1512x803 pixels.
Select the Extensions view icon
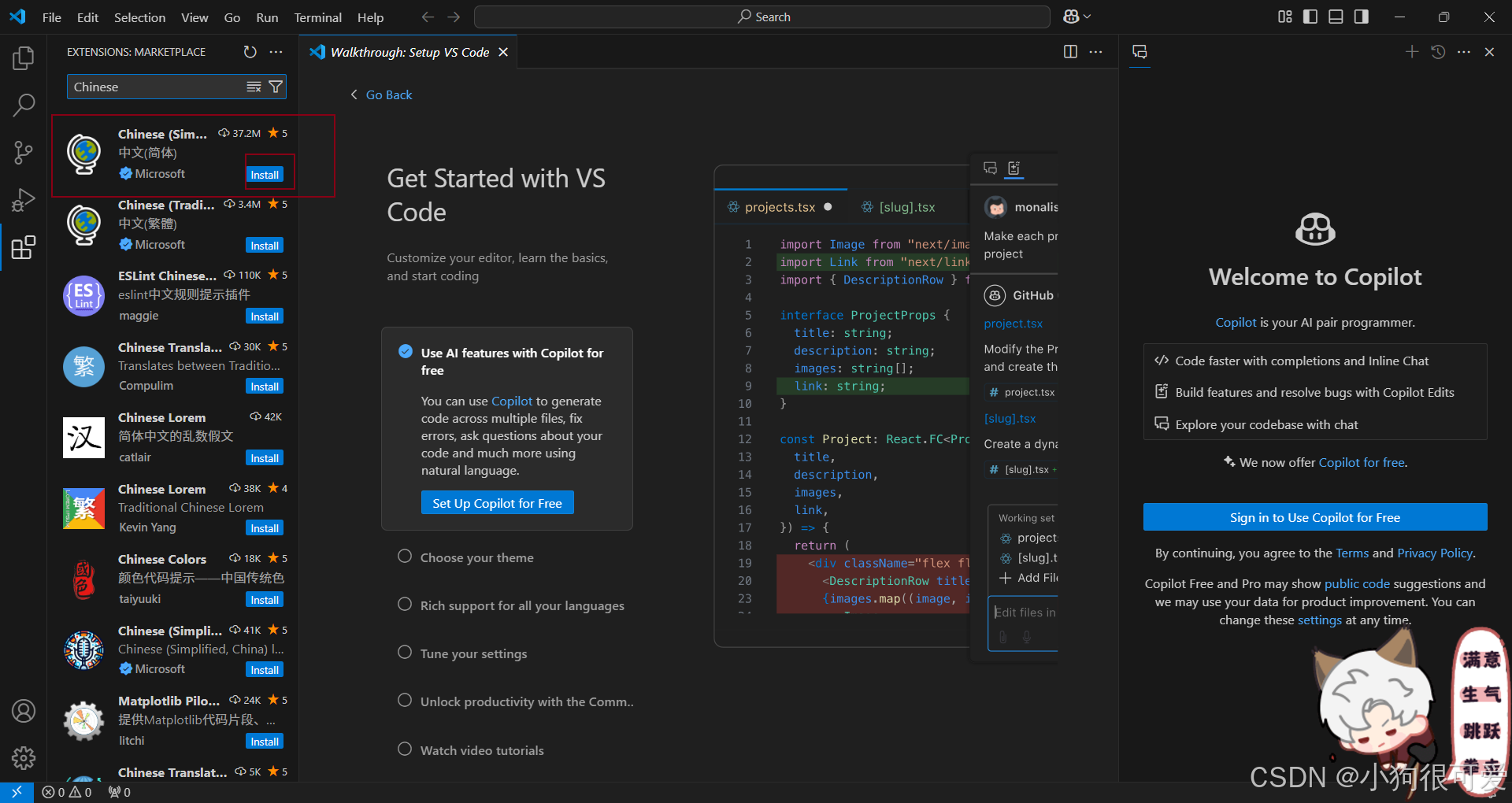coord(24,248)
